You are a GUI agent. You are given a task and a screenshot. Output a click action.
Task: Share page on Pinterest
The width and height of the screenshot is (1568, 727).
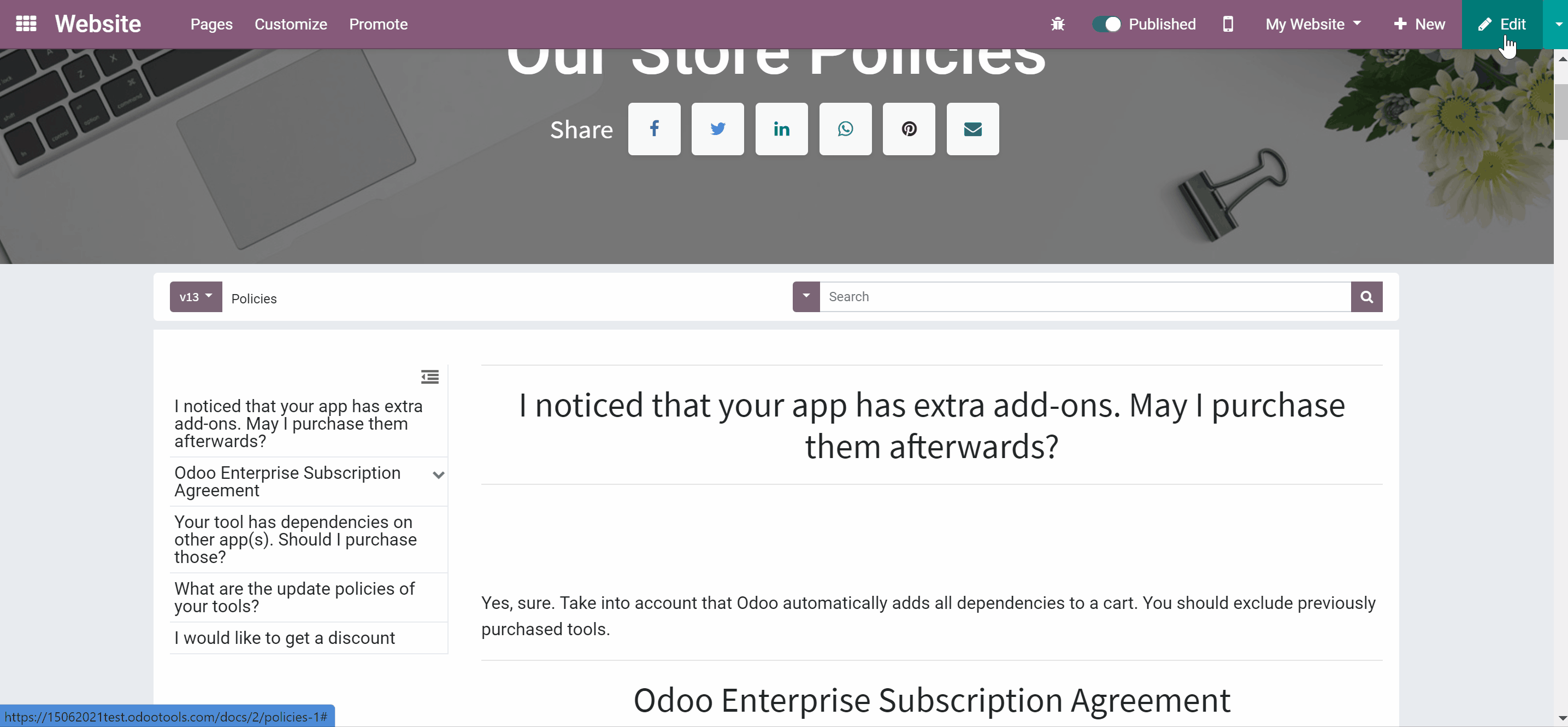click(909, 128)
